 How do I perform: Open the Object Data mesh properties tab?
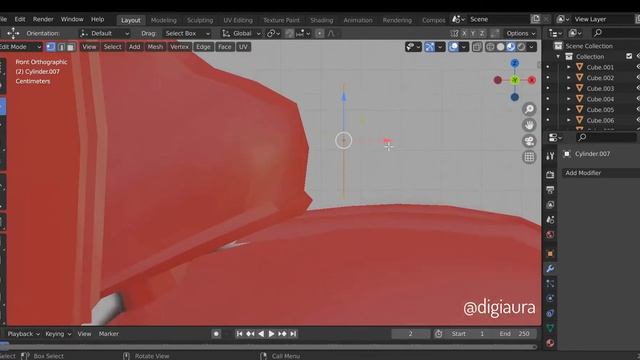550,328
